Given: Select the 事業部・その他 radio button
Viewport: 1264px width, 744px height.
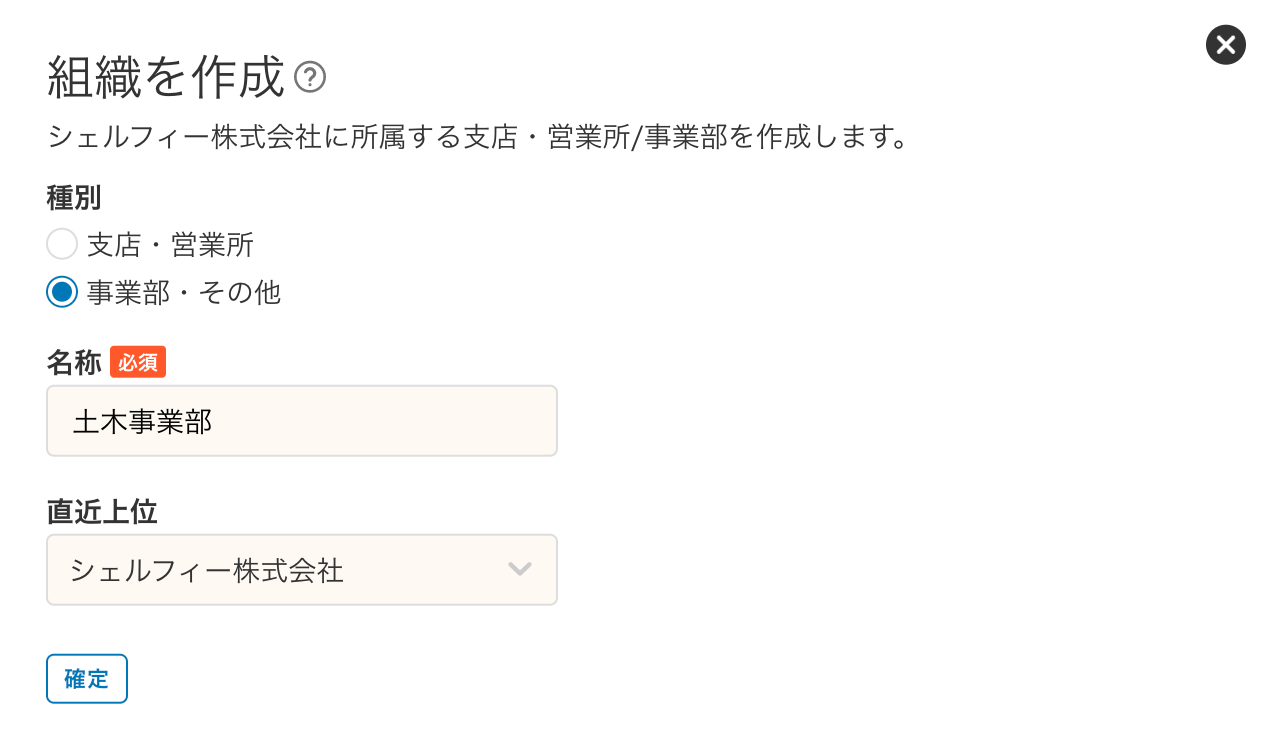Looking at the screenshot, I should pos(62,292).
